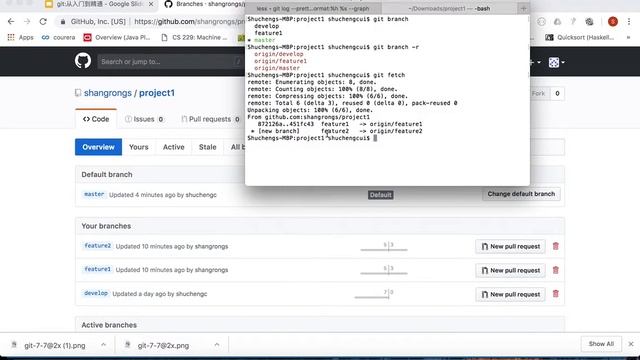The height and width of the screenshot is (360, 640).
Task: Click site security lock icon
Action: click(x=62, y=22)
